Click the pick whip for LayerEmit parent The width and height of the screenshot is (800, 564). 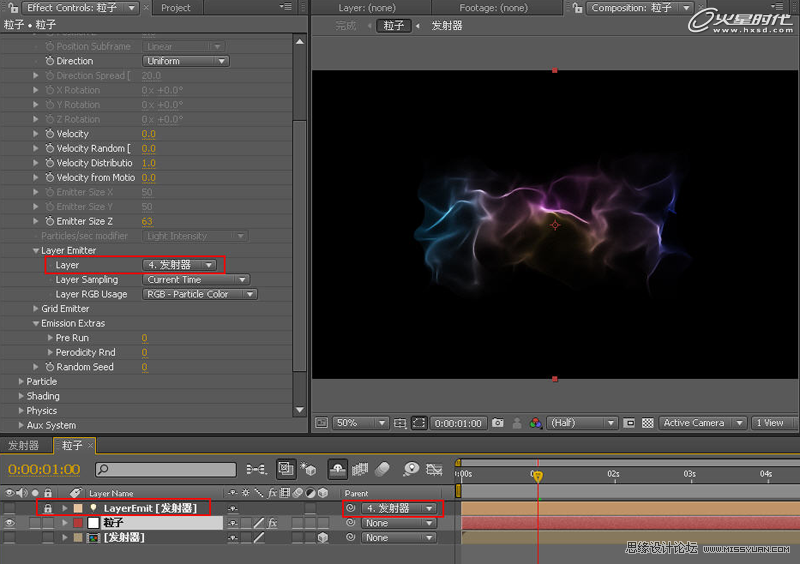pyautogui.click(x=350, y=508)
